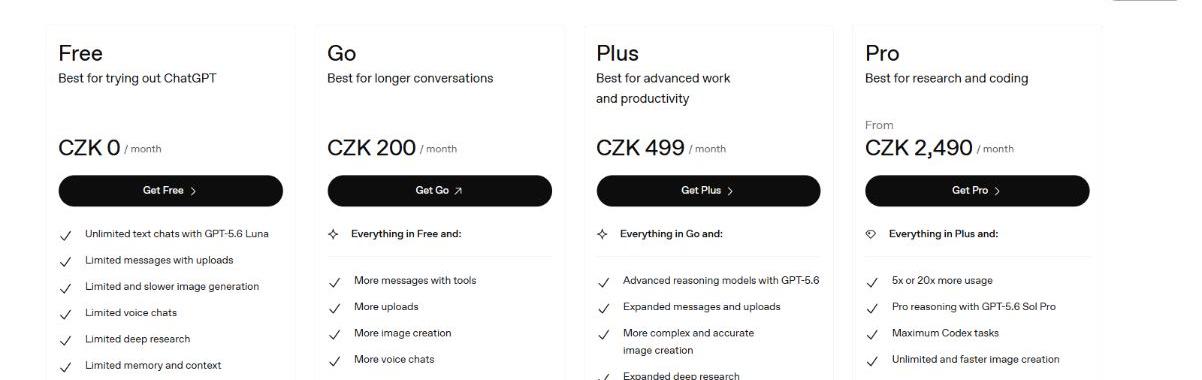
Task: Click the CZK 499 per month price
Action: [661, 148]
